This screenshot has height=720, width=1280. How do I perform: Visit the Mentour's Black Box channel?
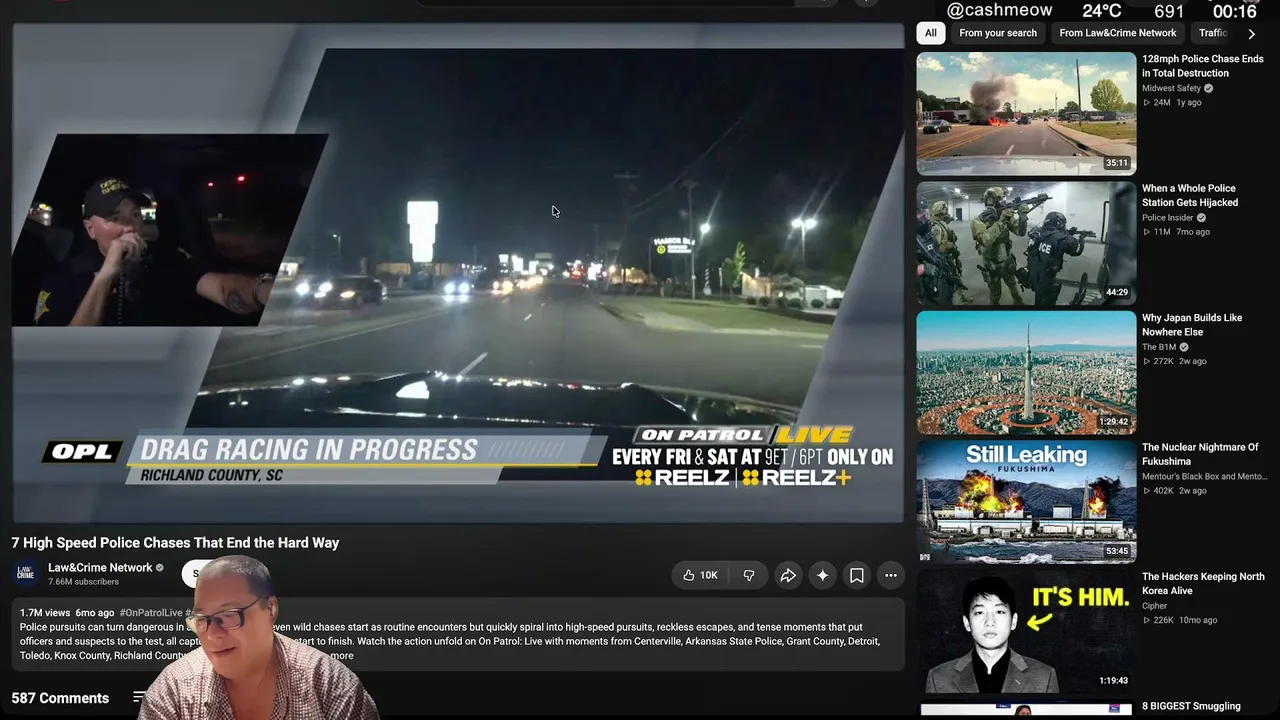[x=1204, y=476]
